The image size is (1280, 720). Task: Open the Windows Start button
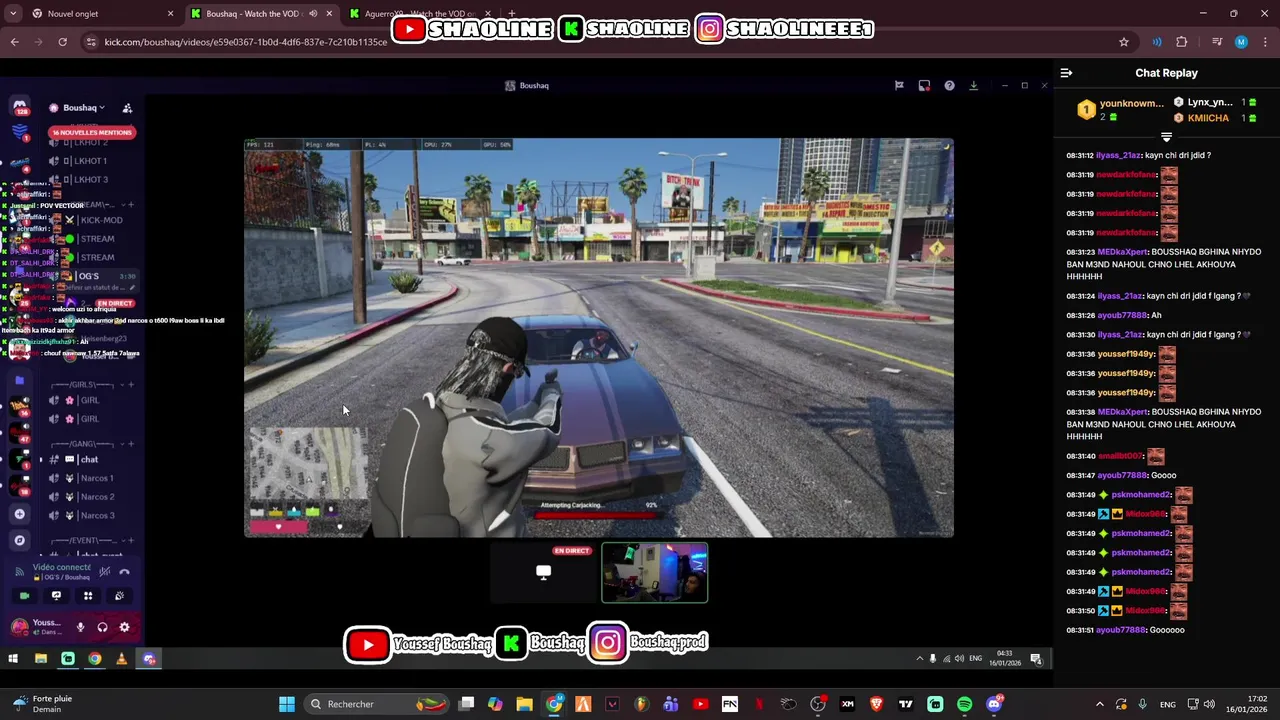[x=287, y=704]
